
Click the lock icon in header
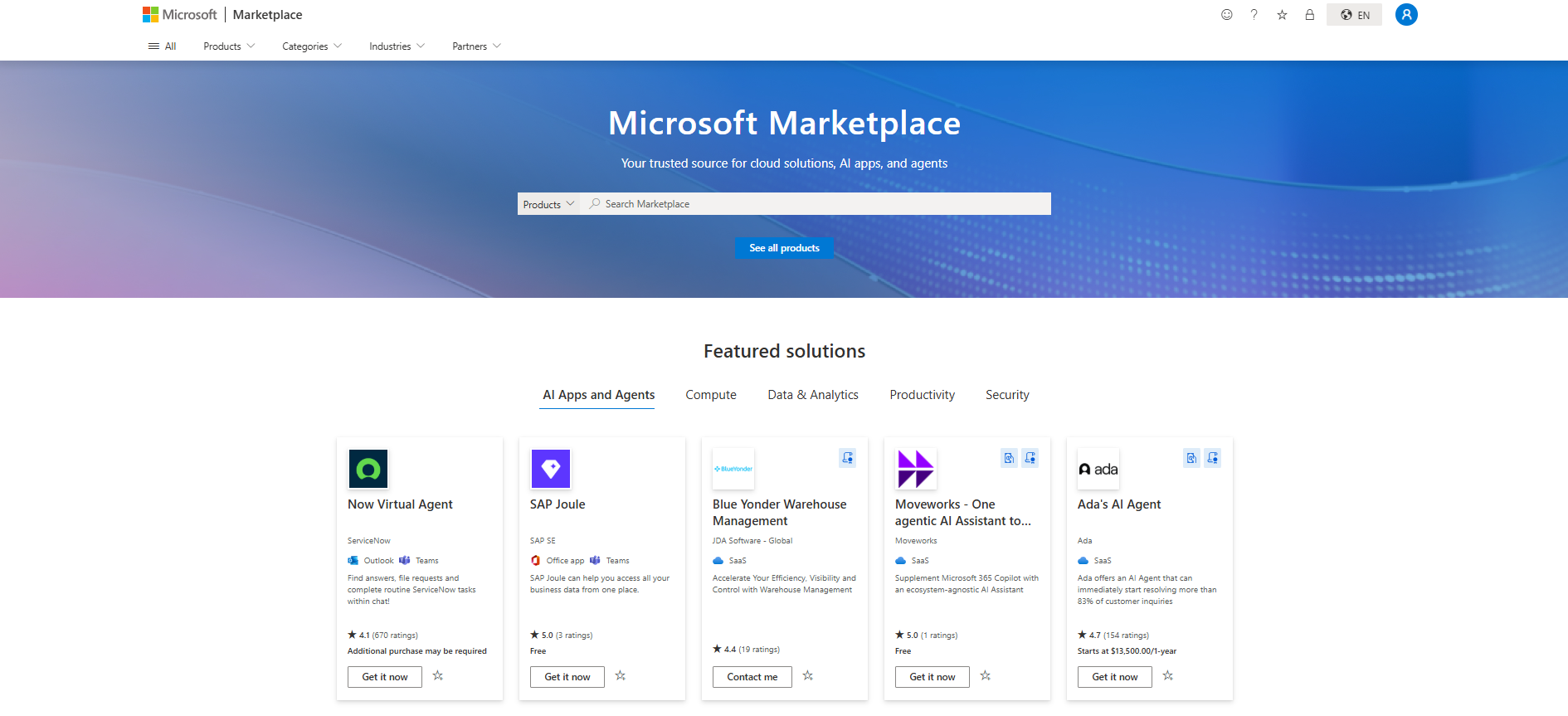pos(1309,15)
